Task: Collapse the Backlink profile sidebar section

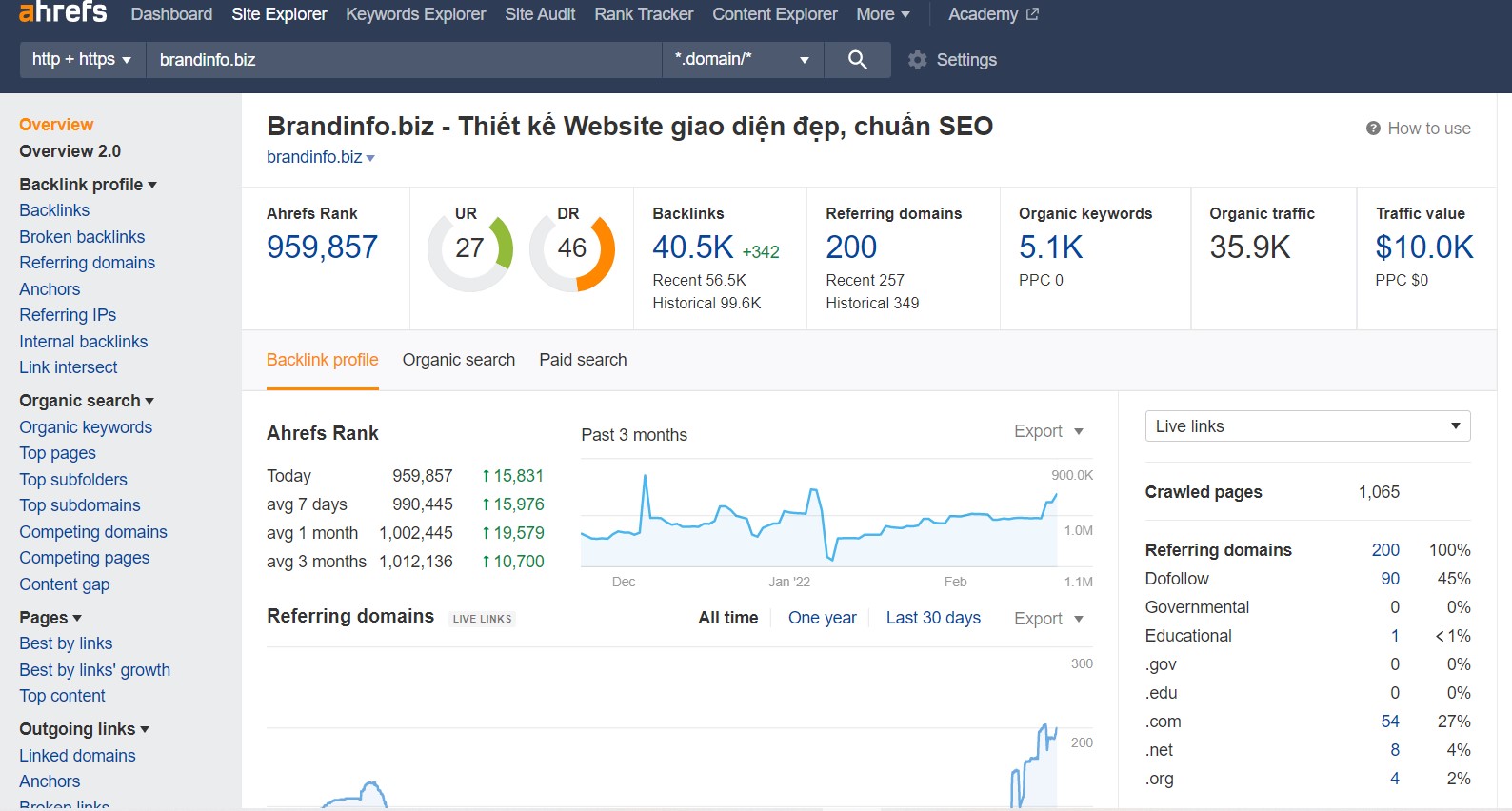Action: coord(88,185)
